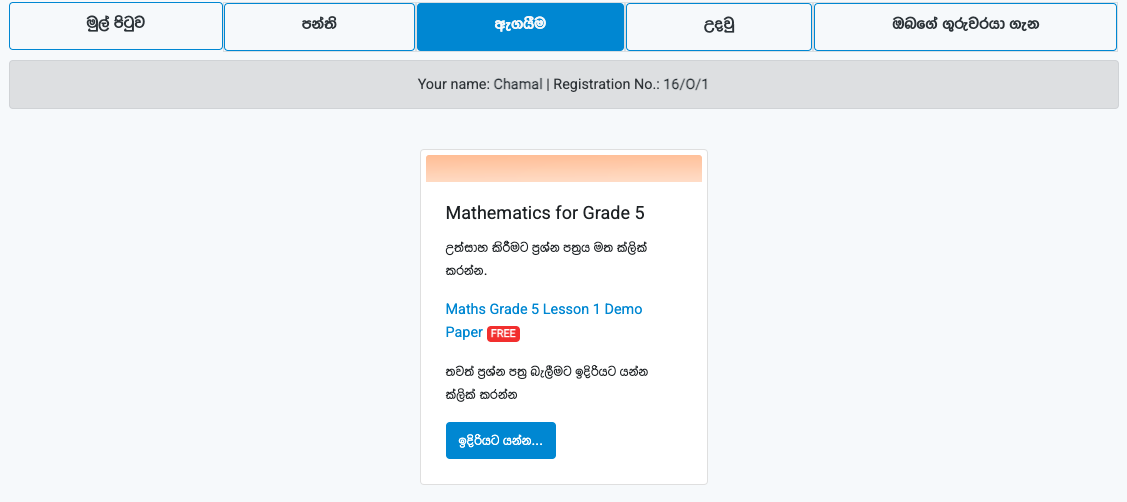Click the FREE red badge
This screenshot has height=502, width=1127.
click(503, 334)
